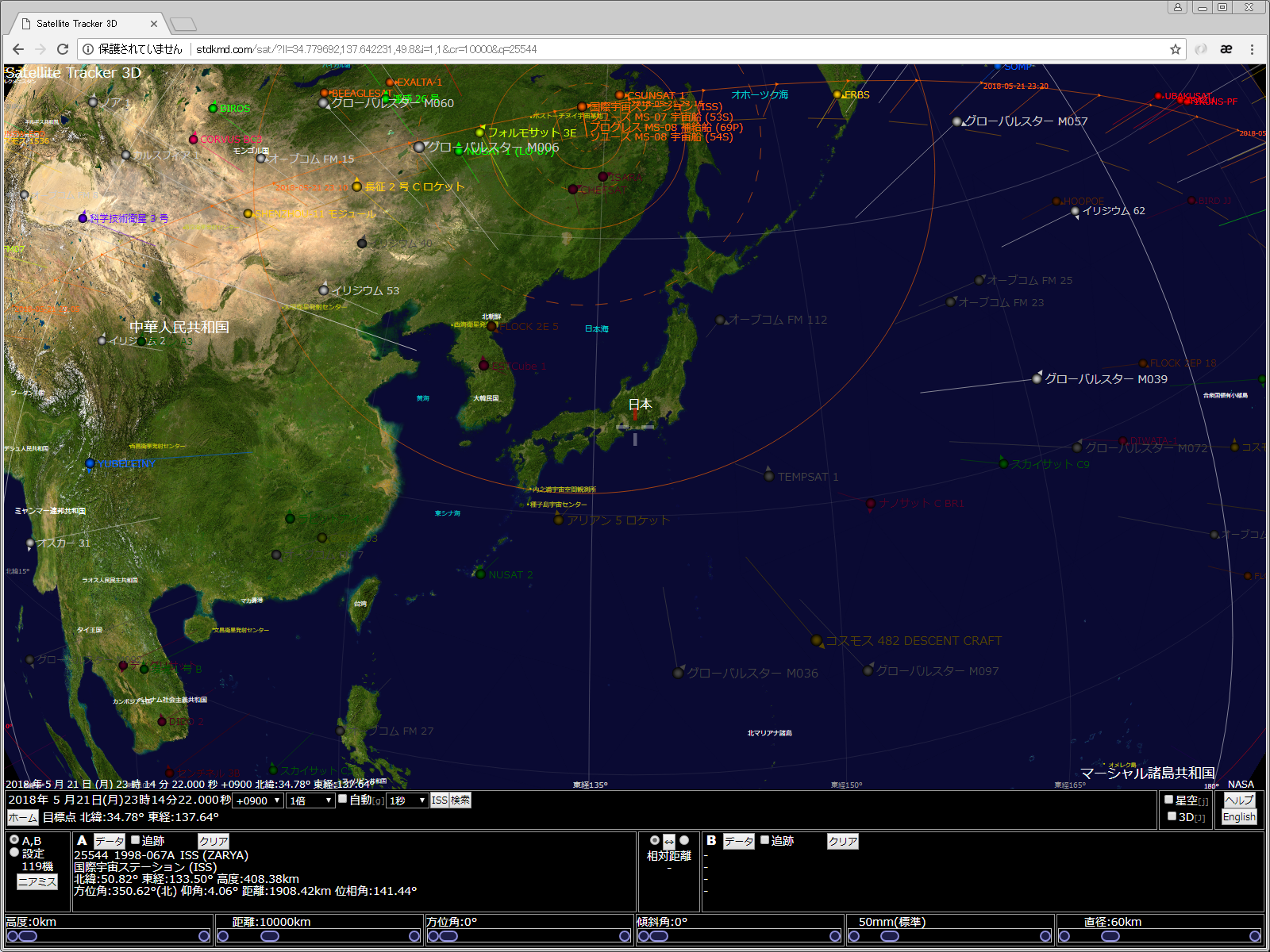Open the 1秒 update interval dropdown
Image resolution: width=1270 pixels, height=952 pixels.
click(x=408, y=800)
